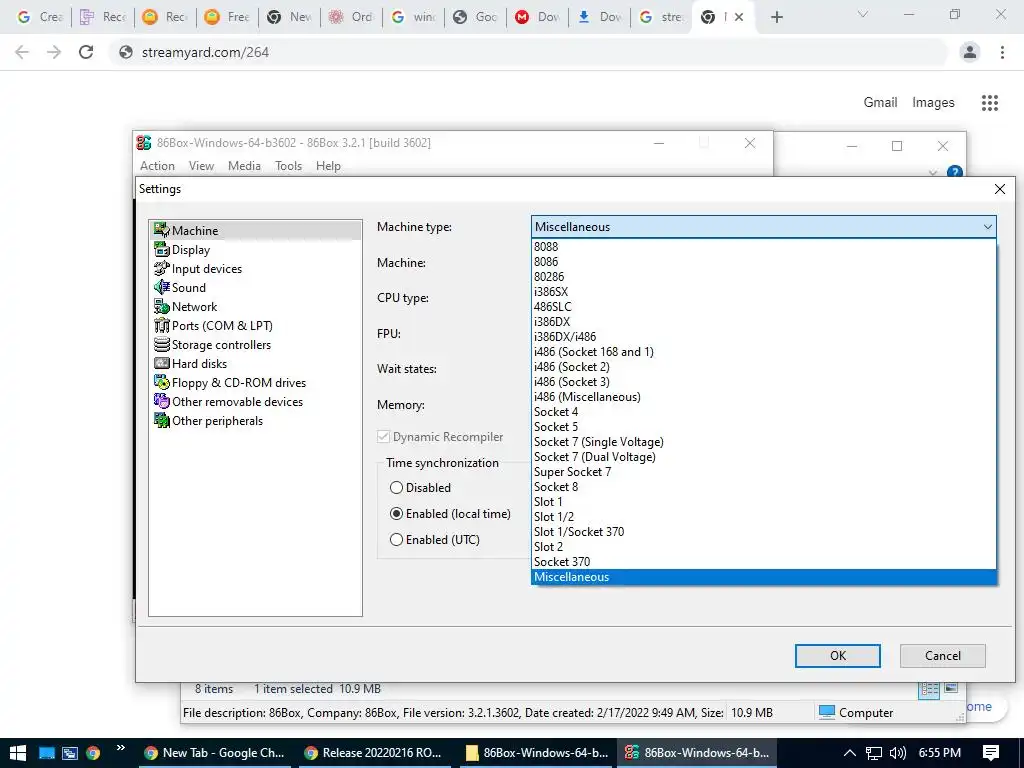Choose 8088 from machine type list
The width and height of the screenshot is (1024, 768).
point(764,246)
